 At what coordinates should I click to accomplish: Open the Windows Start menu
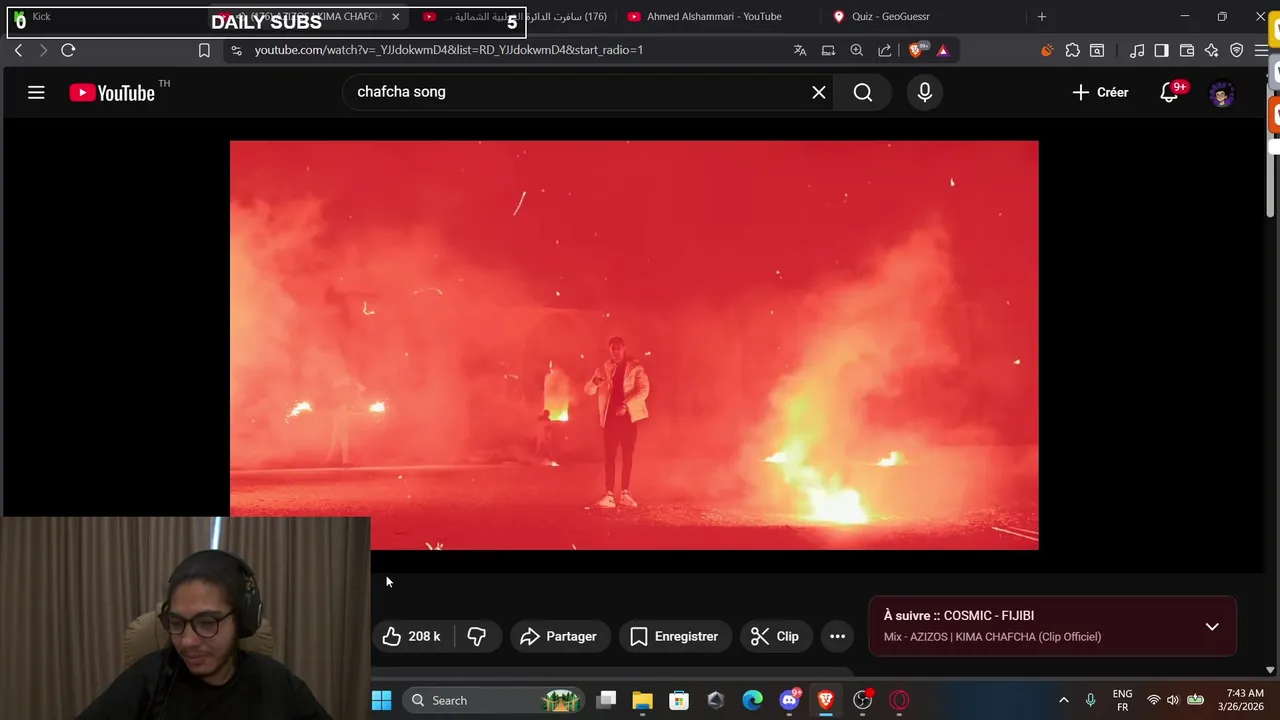(381, 700)
